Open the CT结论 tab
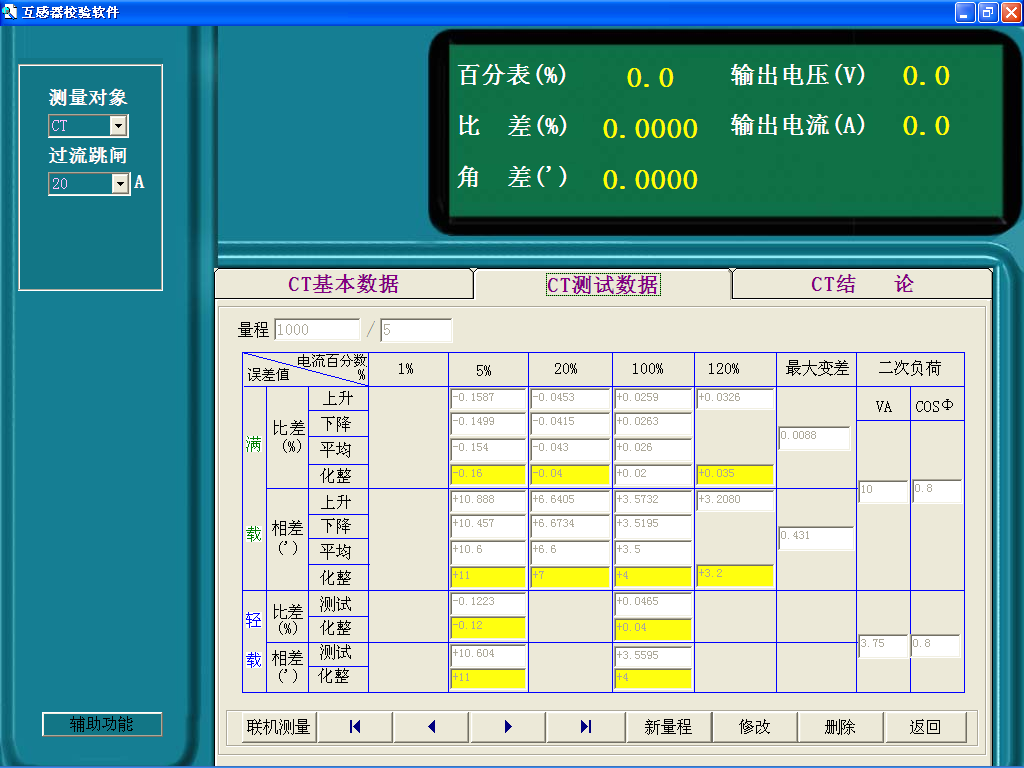Image resolution: width=1024 pixels, height=768 pixels. pyautogui.click(x=862, y=284)
